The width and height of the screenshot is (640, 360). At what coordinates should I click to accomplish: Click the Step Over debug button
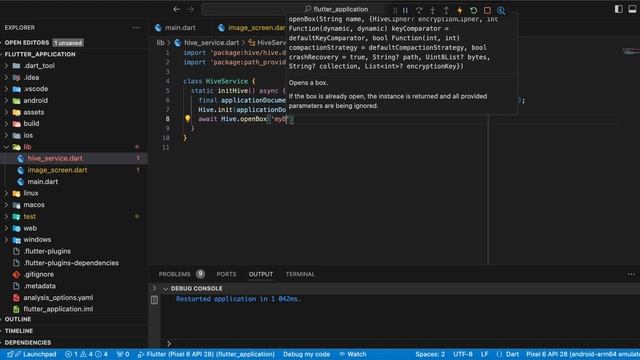(x=419, y=10)
